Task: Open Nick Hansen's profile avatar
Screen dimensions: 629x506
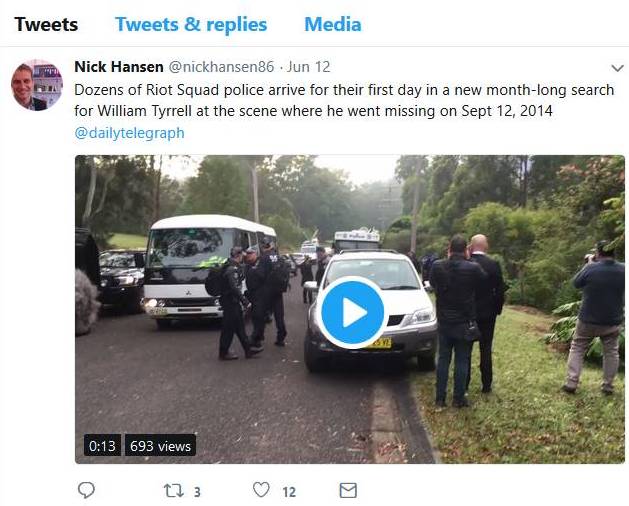Action: pos(37,84)
